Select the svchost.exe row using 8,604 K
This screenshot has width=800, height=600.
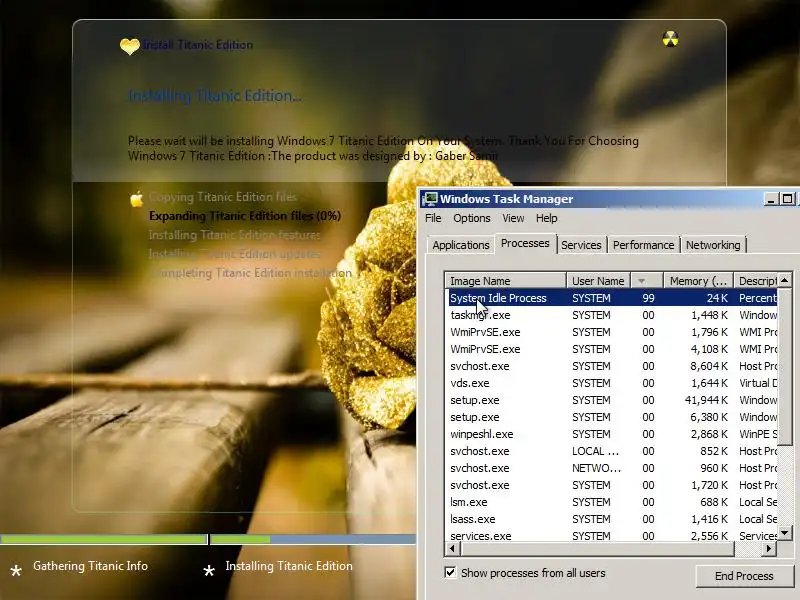(612, 366)
